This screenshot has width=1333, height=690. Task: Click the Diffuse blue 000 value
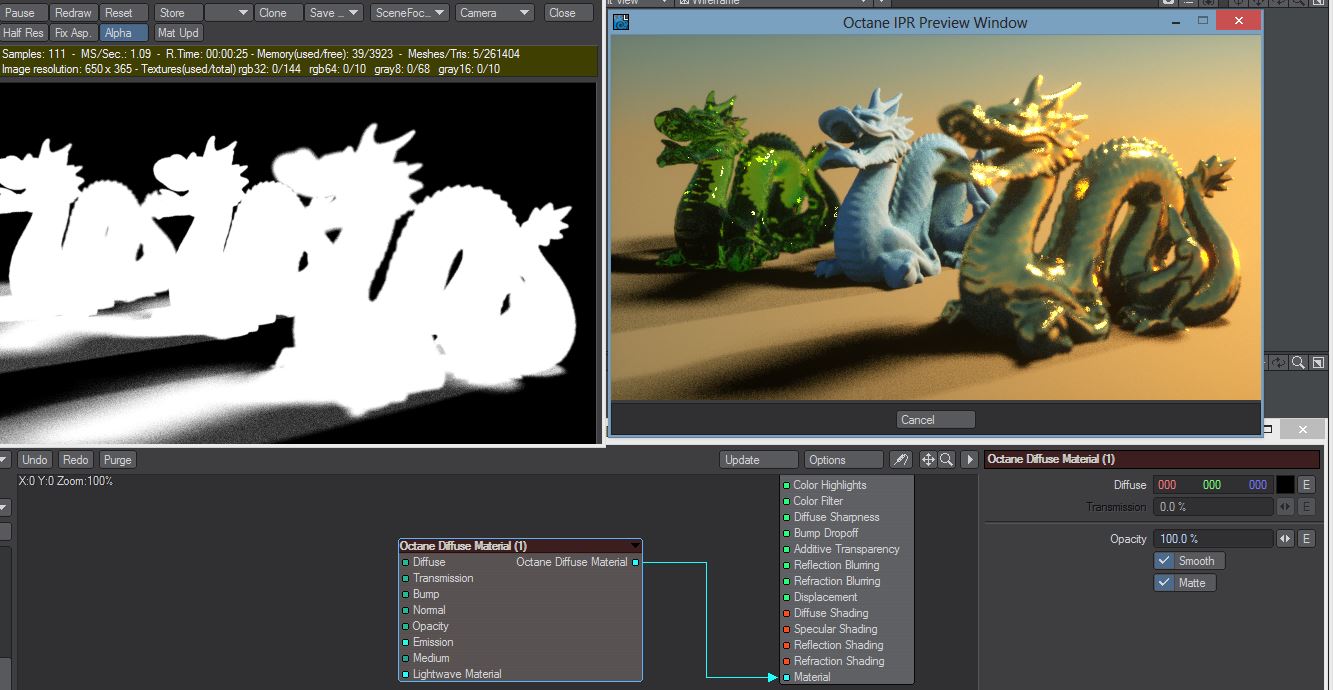click(1258, 485)
